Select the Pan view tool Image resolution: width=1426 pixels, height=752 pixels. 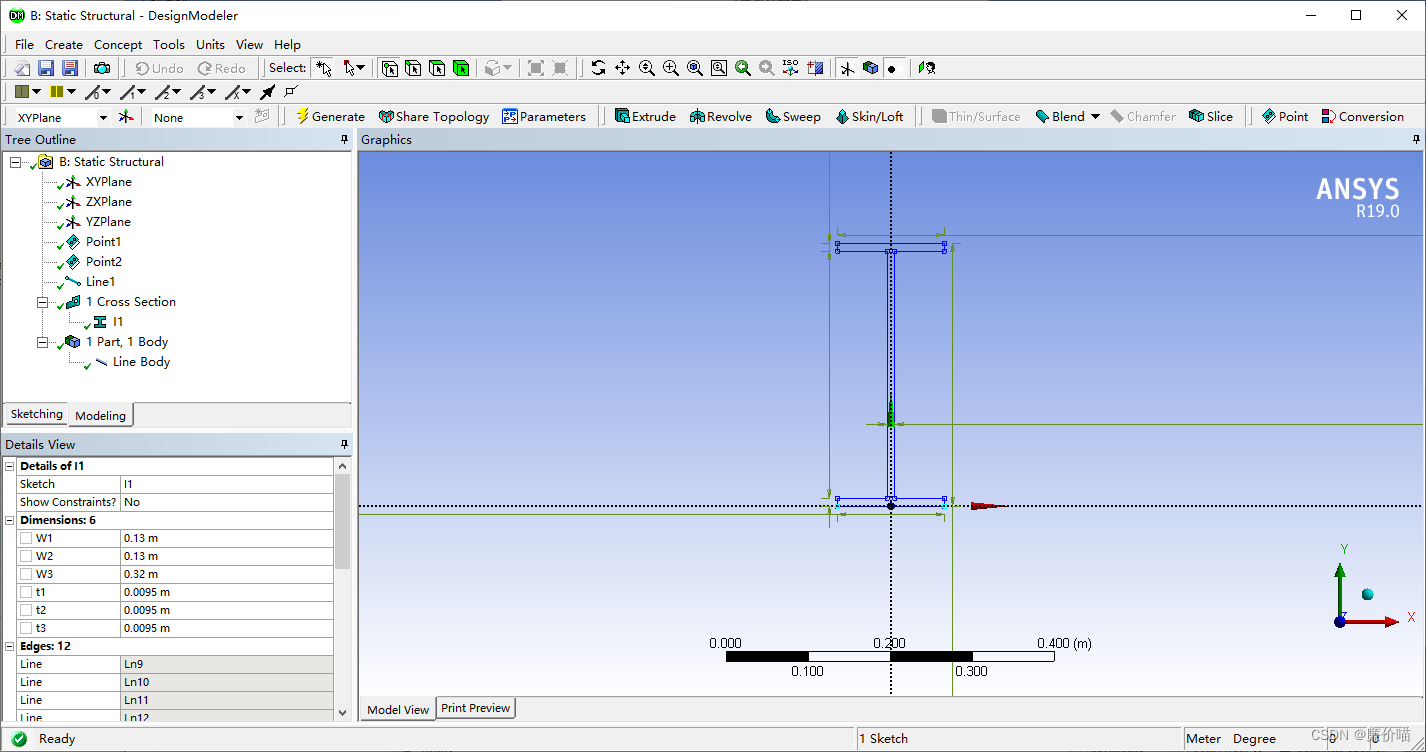coord(622,68)
